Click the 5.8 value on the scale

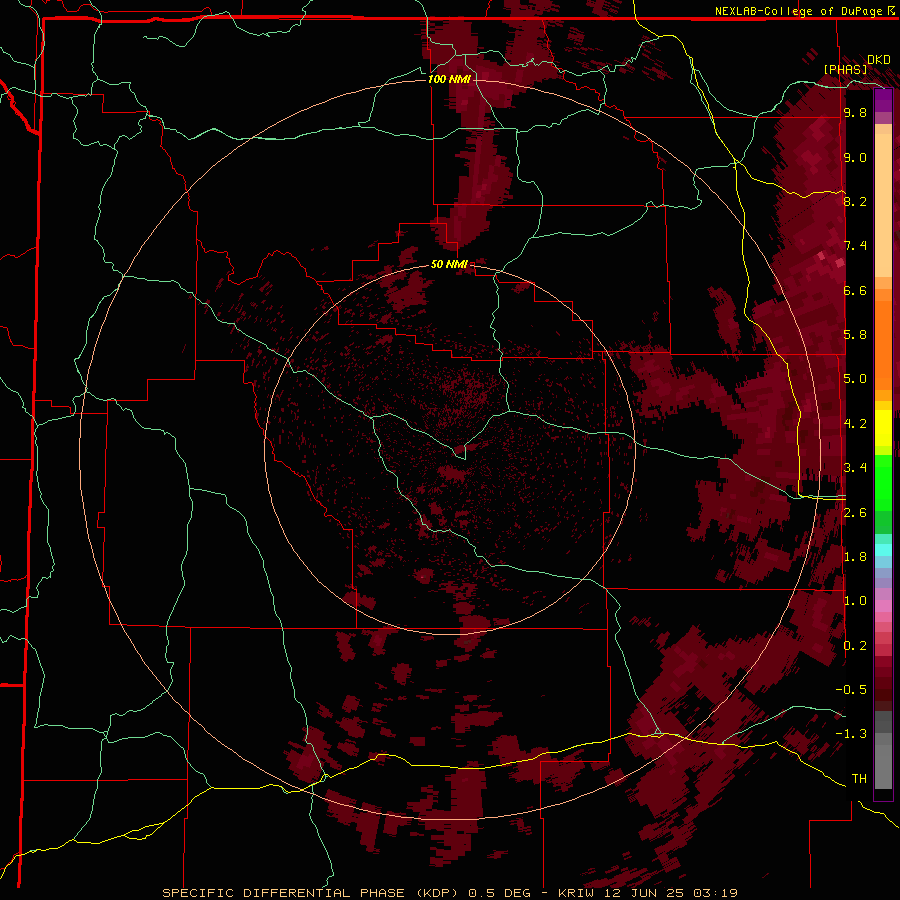(x=855, y=335)
